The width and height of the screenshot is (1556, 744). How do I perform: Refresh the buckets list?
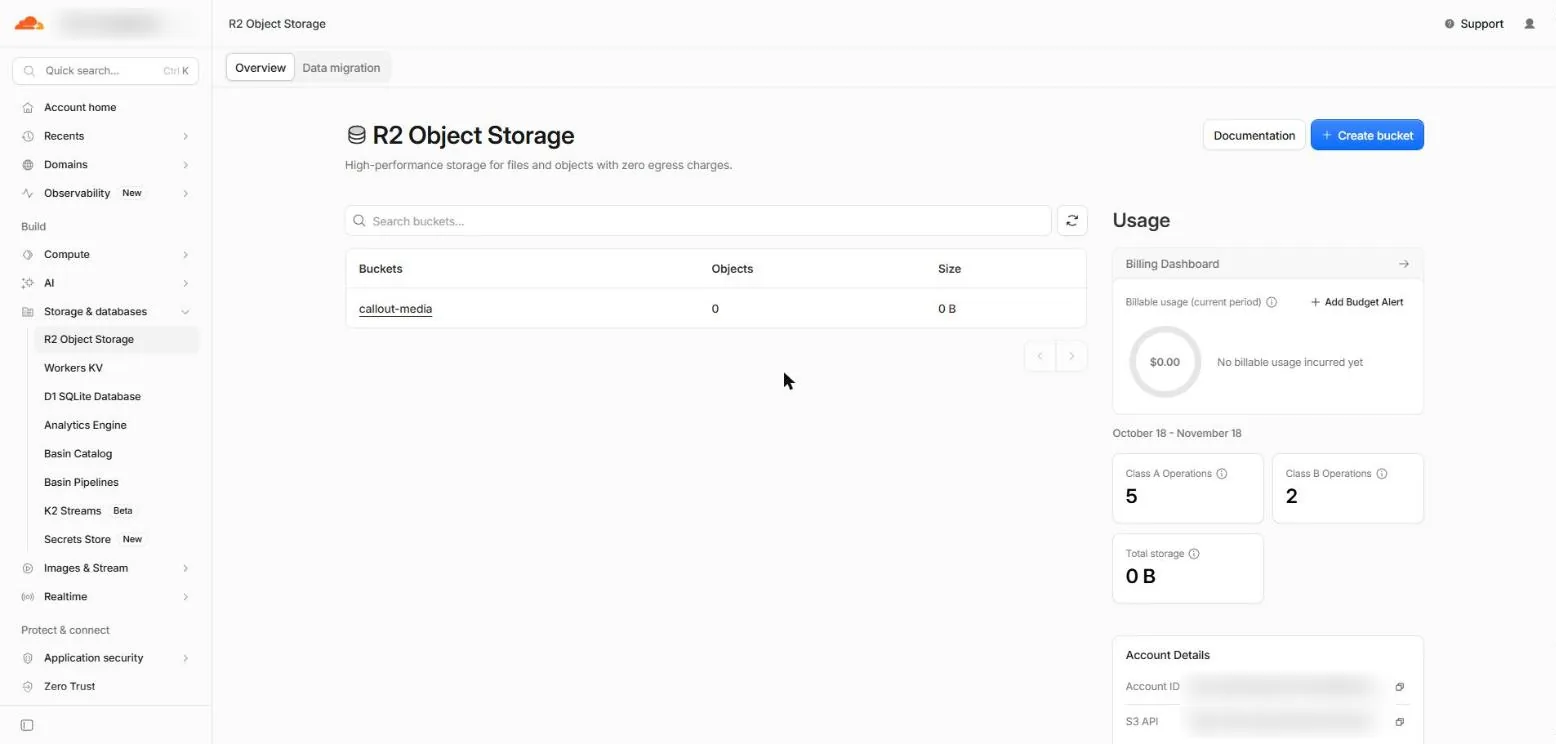1072,221
